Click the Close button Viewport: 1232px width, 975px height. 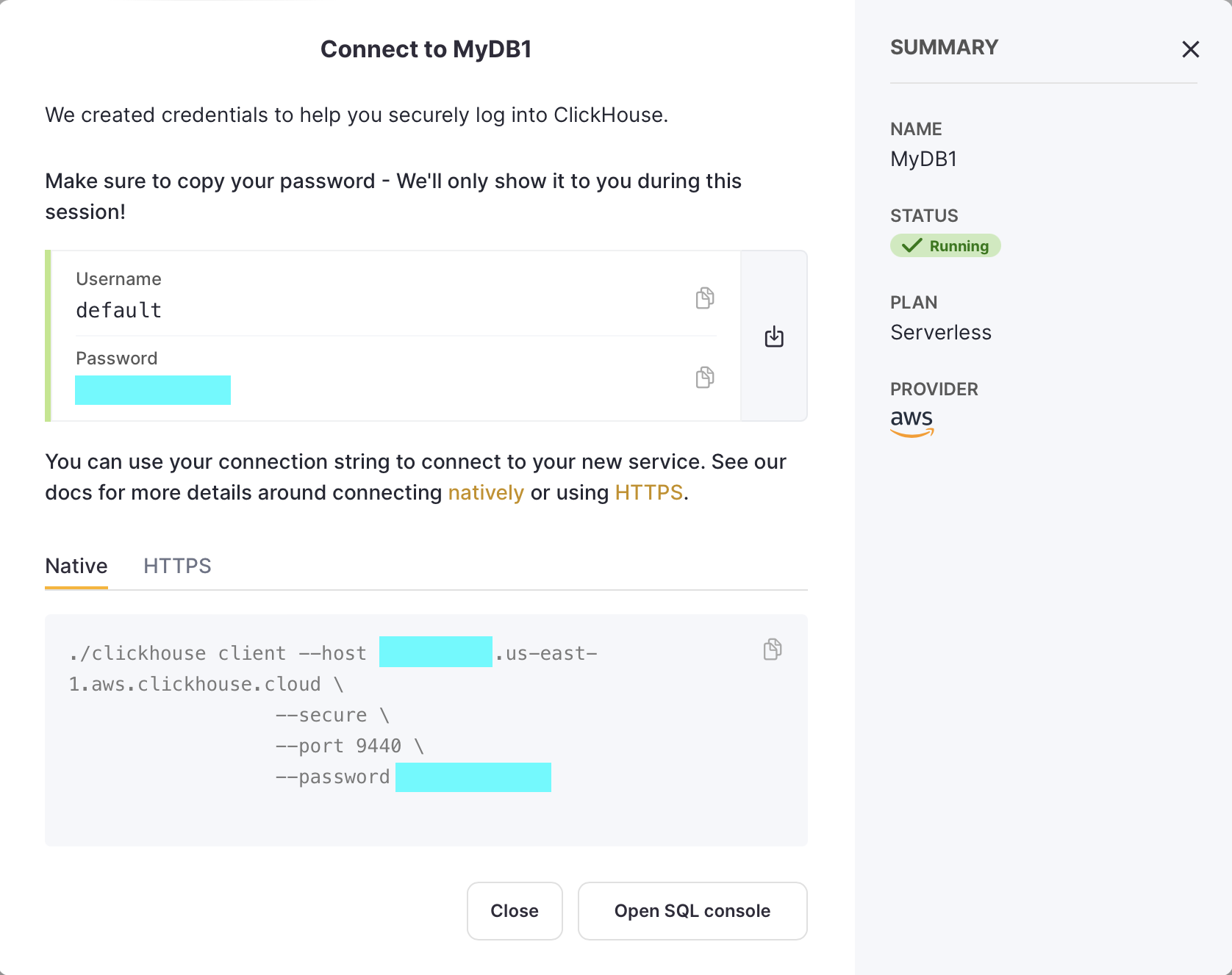(x=515, y=911)
